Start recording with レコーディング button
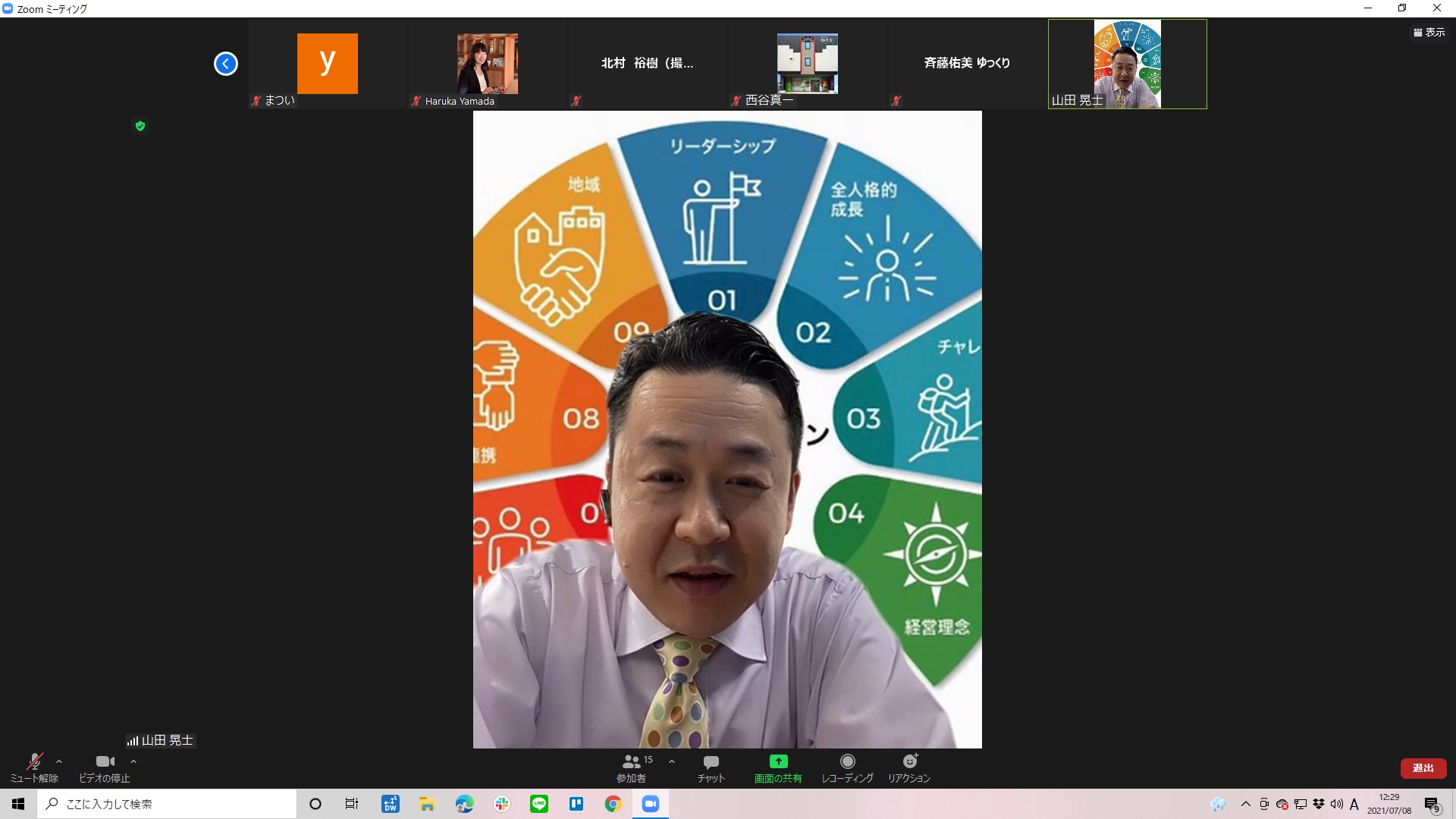The height and width of the screenshot is (819, 1456). (x=848, y=767)
